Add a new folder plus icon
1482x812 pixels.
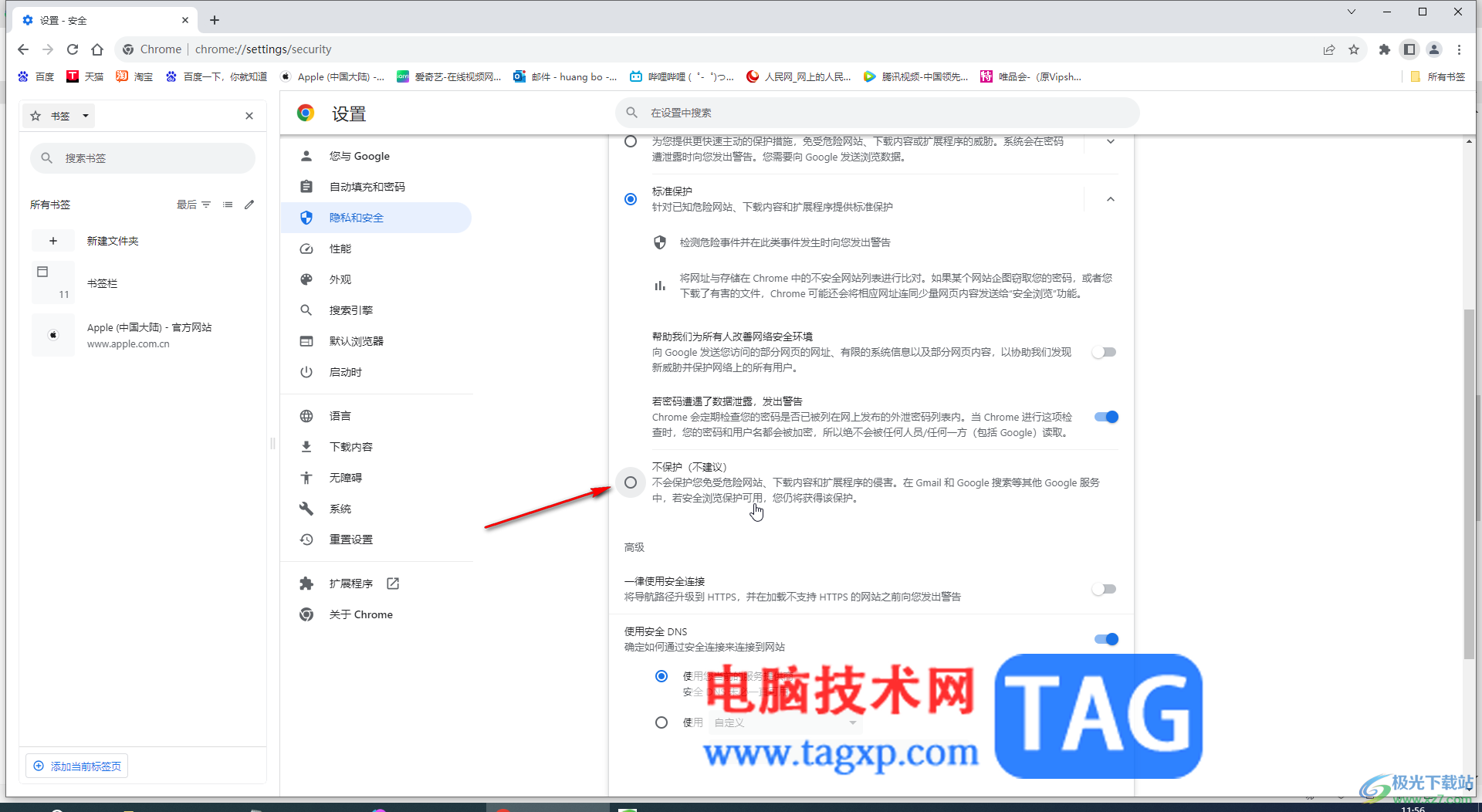pyautogui.click(x=53, y=241)
